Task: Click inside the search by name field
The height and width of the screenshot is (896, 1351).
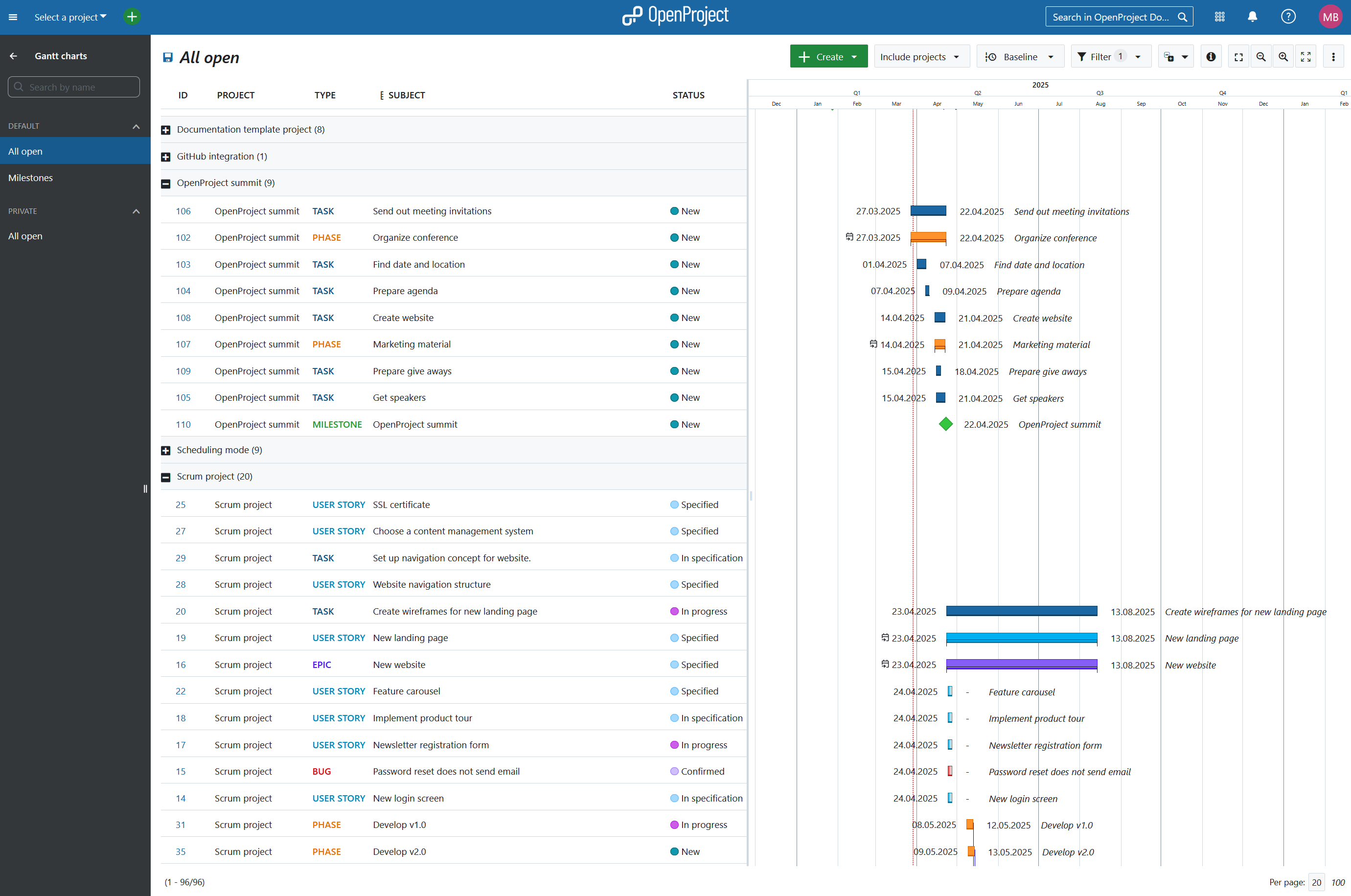Action: coord(74,87)
